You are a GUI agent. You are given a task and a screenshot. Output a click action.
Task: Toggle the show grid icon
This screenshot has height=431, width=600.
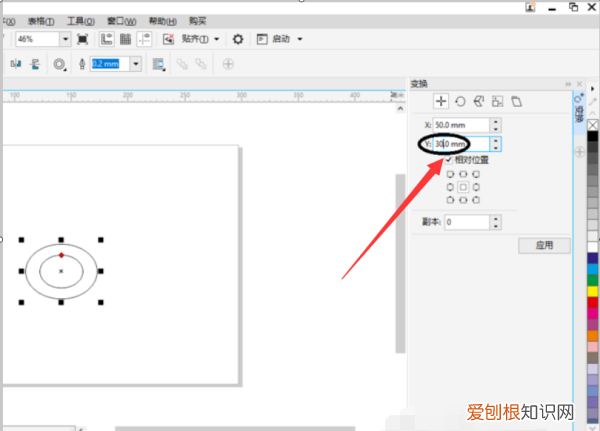click(x=126, y=39)
